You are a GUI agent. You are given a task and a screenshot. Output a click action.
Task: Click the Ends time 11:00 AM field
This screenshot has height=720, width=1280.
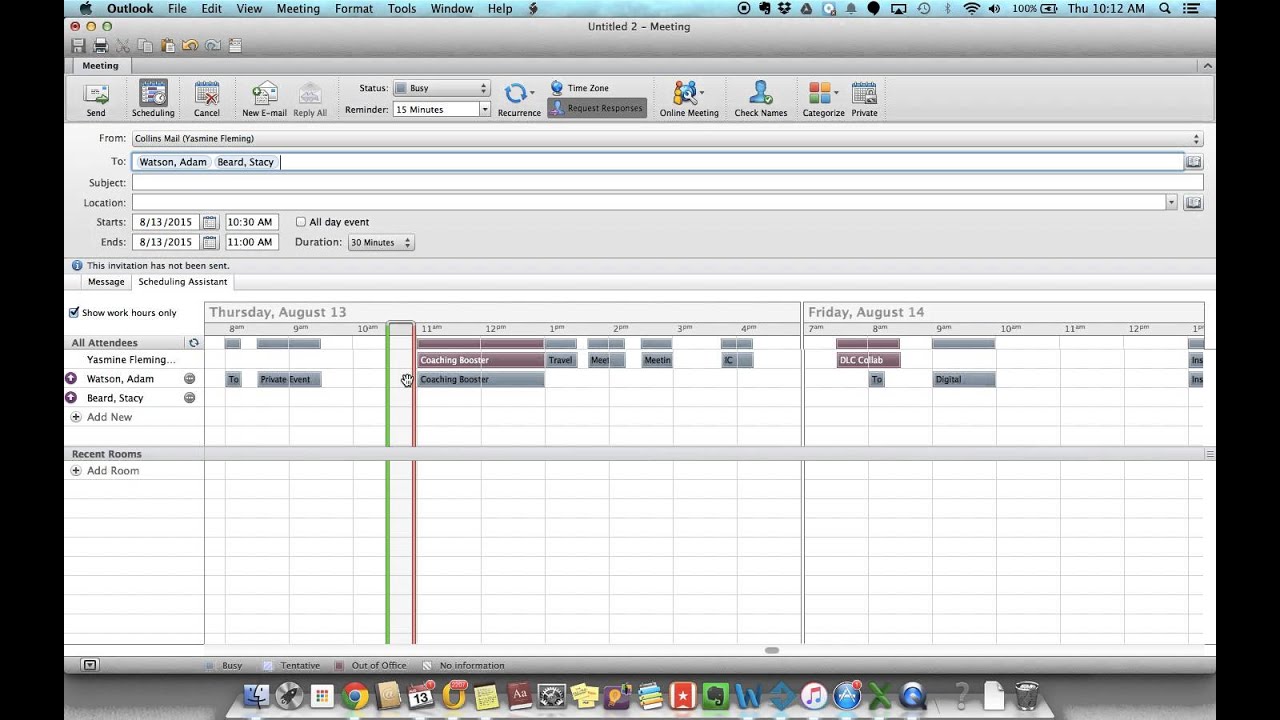(252, 242)
